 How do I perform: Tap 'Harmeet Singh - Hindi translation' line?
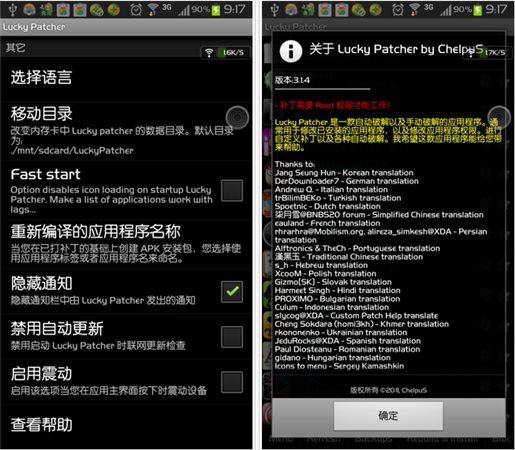[x=337, y=290]
